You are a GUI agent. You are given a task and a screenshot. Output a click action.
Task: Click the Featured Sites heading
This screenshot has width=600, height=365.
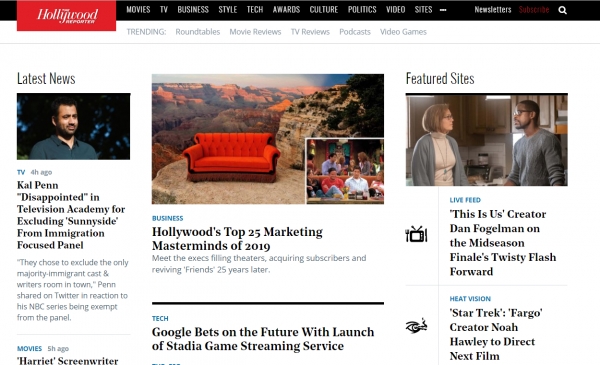tap(440, 78)
